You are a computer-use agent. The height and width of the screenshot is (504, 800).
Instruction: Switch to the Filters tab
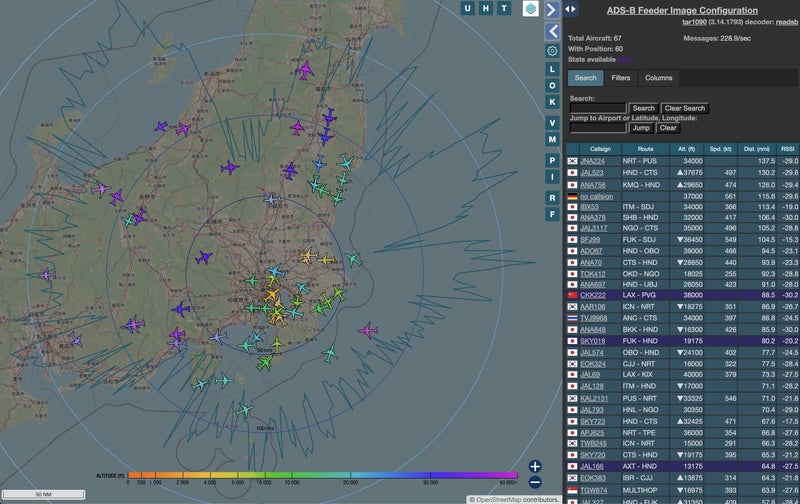tap(620, 78)
